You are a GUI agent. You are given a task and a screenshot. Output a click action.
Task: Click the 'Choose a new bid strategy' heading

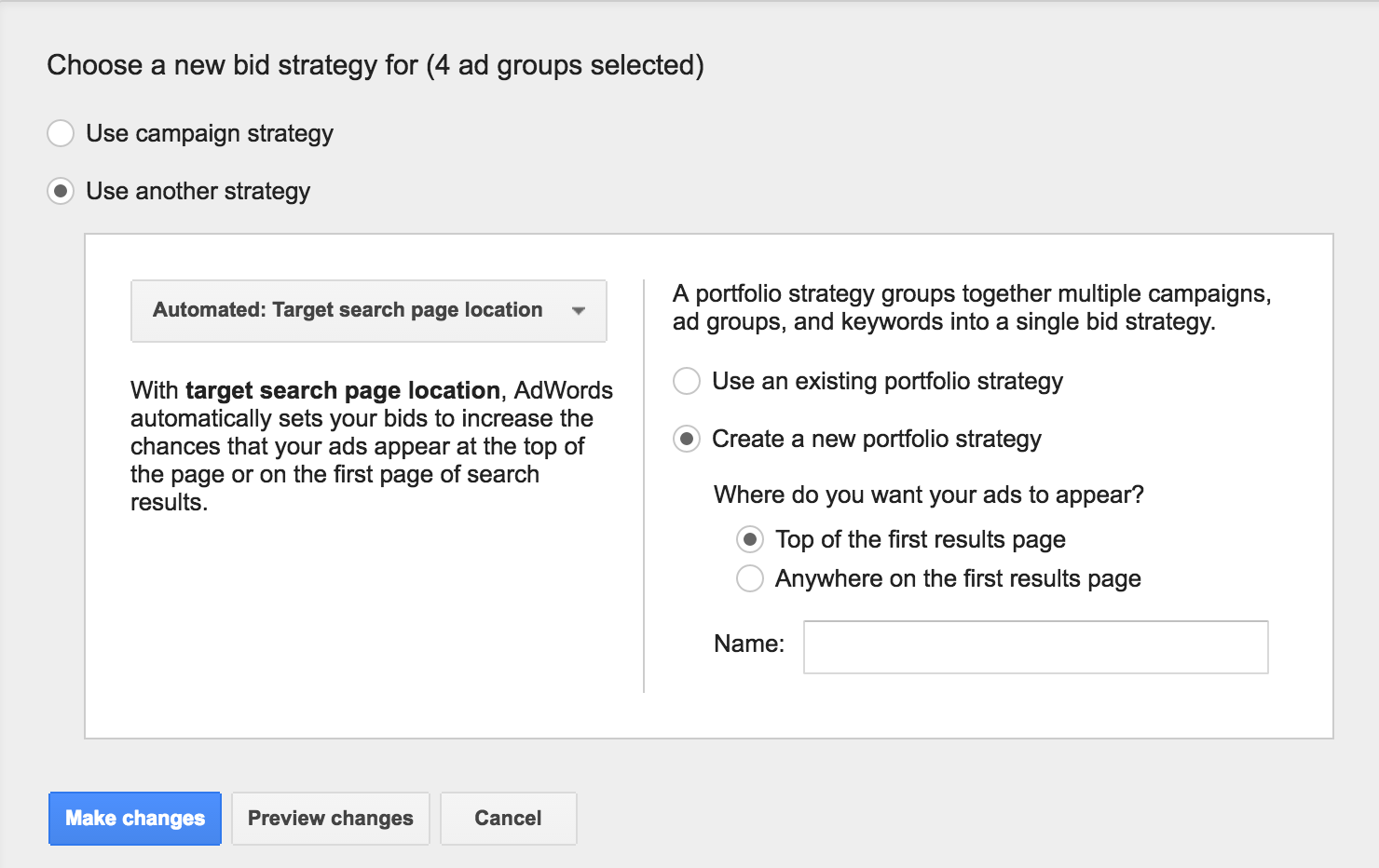click(375, 65)
